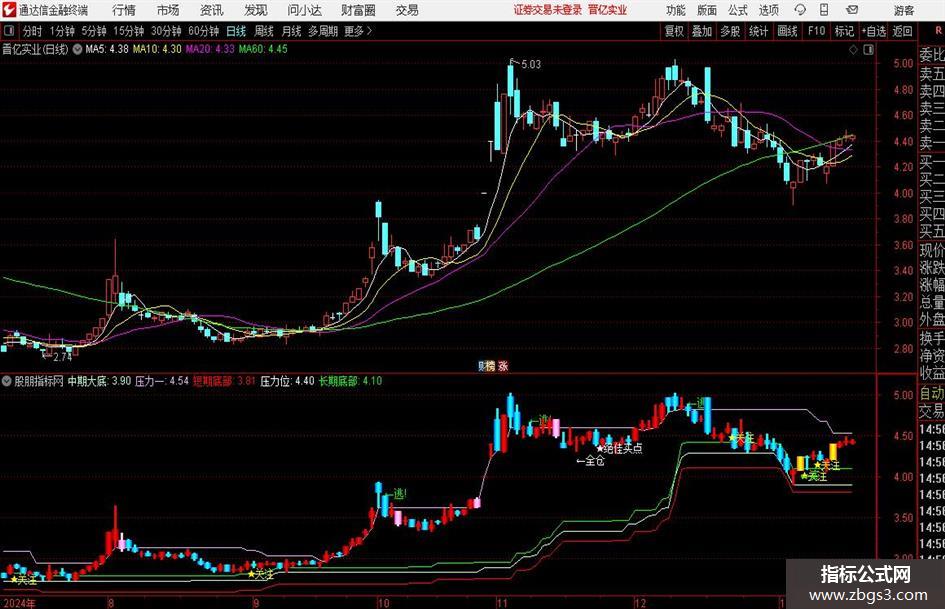The width and height of the screenshot is (945, 609).
Task: Click 压力位: 4.40 indicator text
Action: coord(287,381)
